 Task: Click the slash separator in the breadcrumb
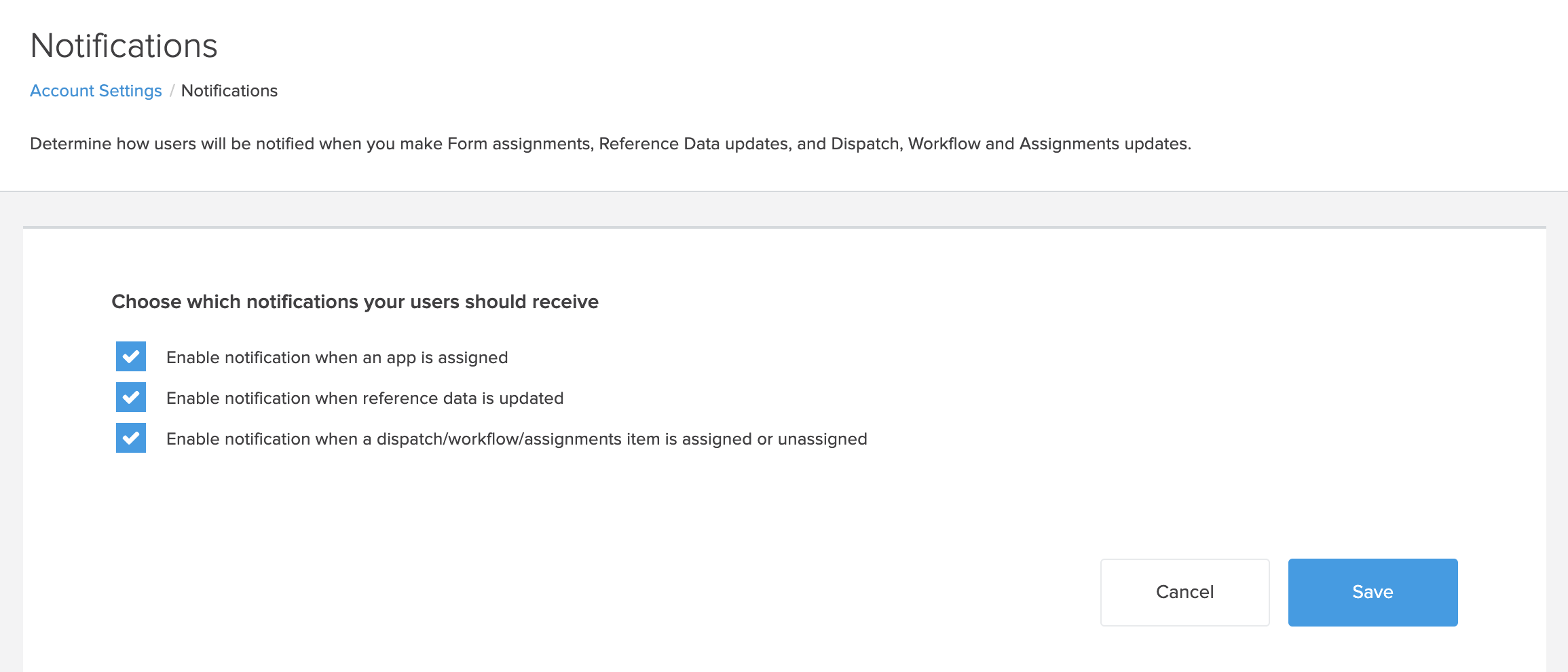(172, 91)
